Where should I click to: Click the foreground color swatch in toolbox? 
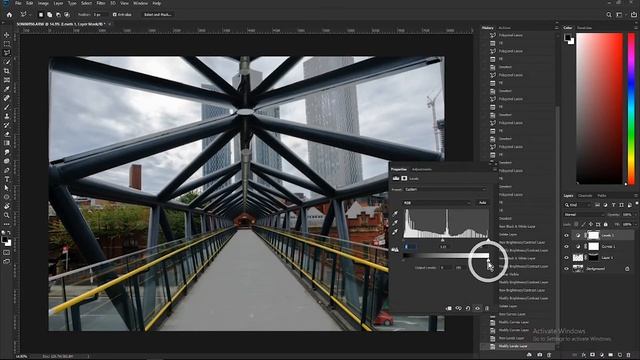pos(4,240)
